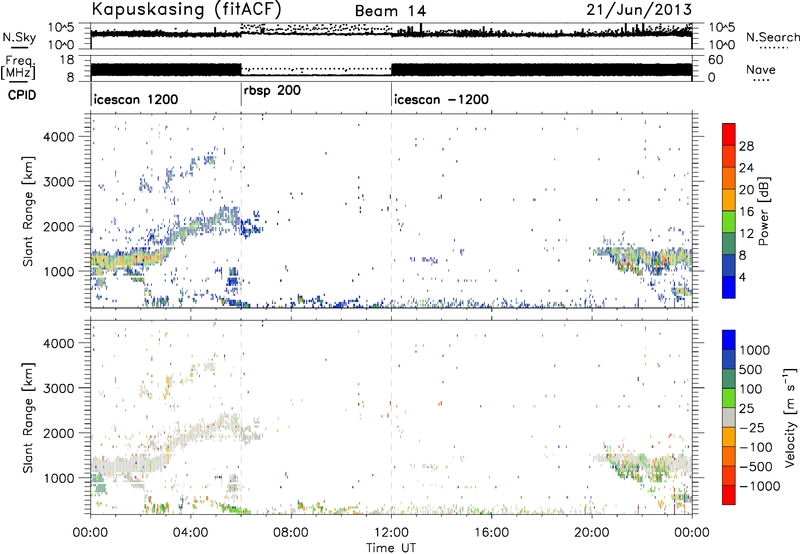Screen dimensions: 800x554
Task: Click the frequency axis value 18
Action: [67, 60]
